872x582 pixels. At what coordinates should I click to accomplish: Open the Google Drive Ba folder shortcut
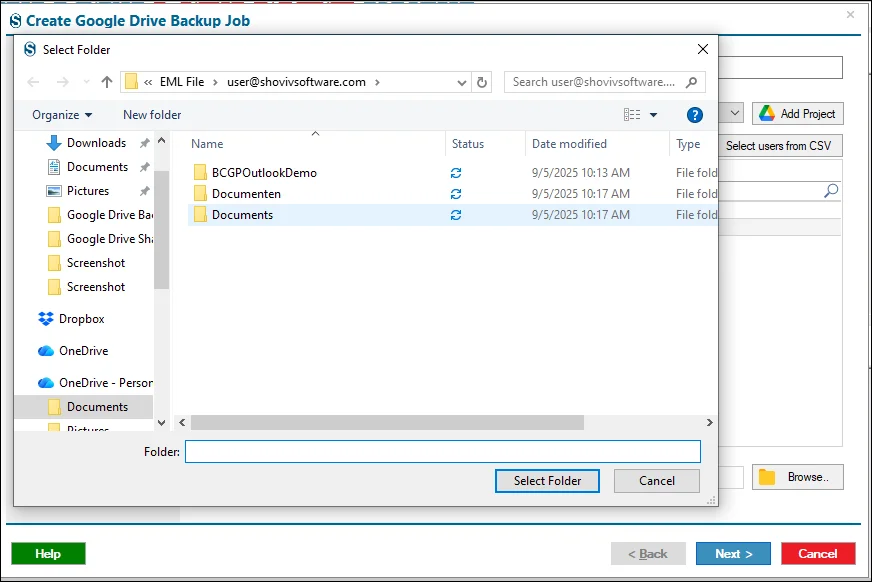(110, 215)
